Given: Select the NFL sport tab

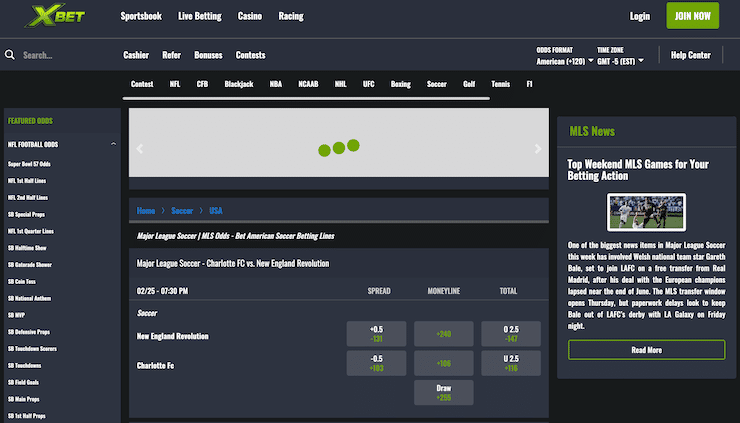Looking at the screenshot, I should click(175, 84).
